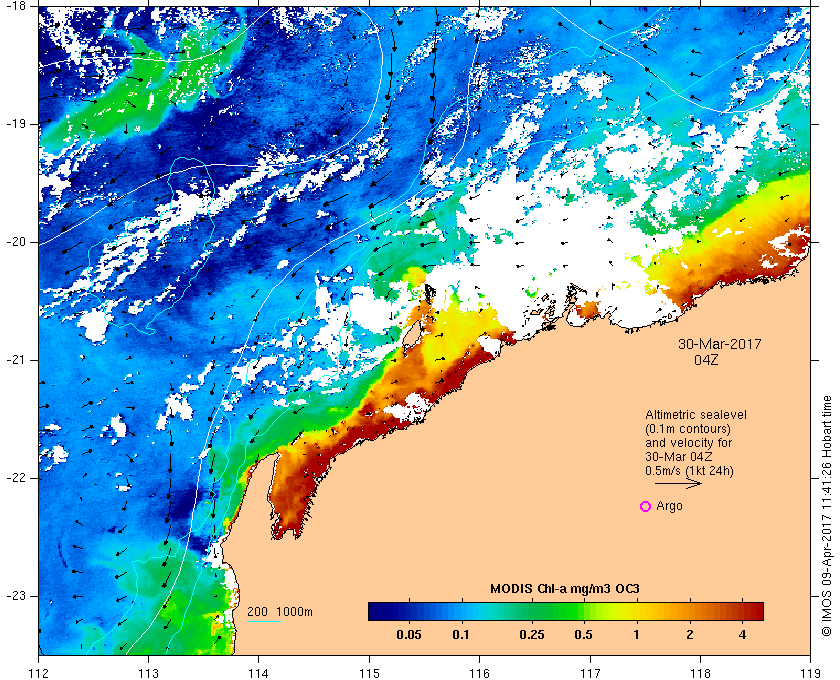Click the IMOS copyright timestamp text
840x680 pixels.
[826, 516]
